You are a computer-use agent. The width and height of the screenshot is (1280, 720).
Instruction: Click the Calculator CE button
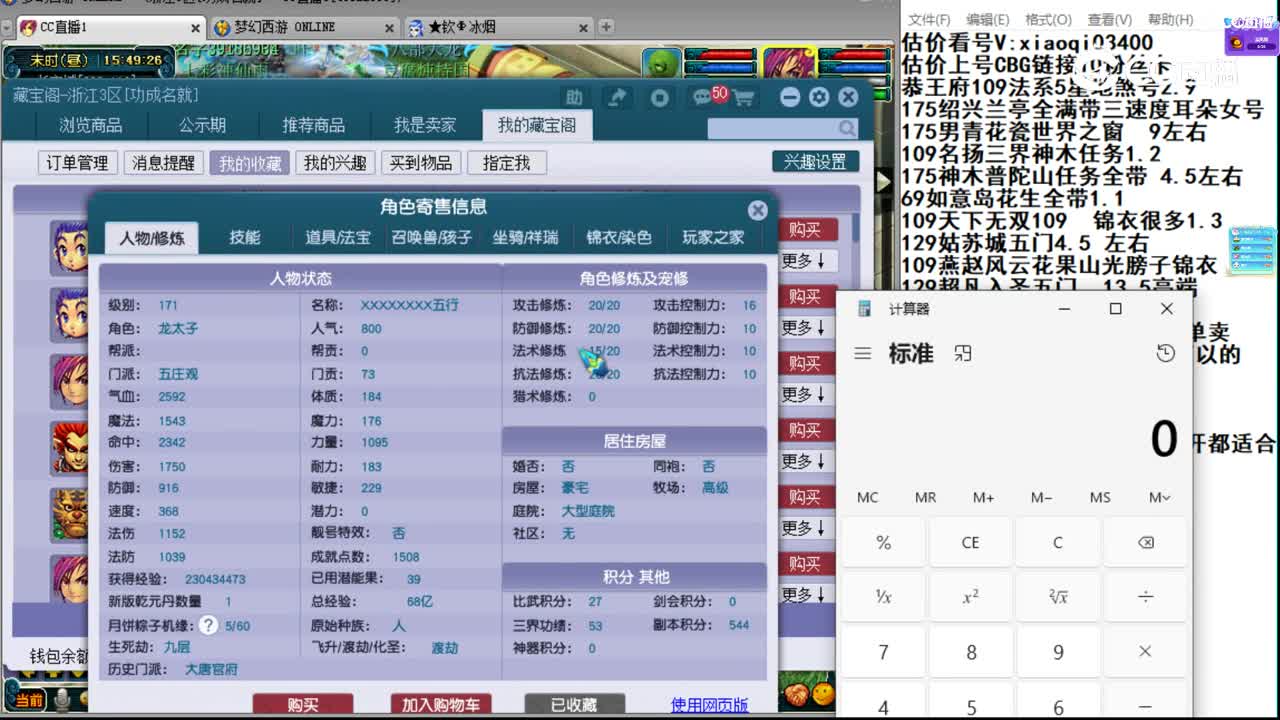click(x=970, y=542)
